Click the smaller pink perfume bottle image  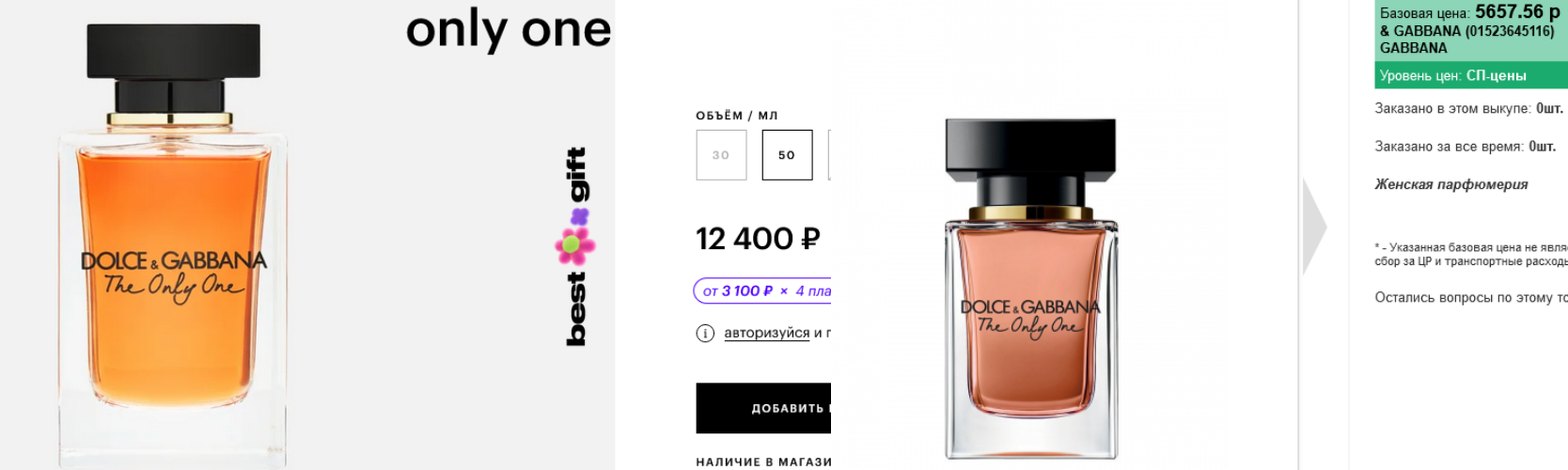[1031, 289]
